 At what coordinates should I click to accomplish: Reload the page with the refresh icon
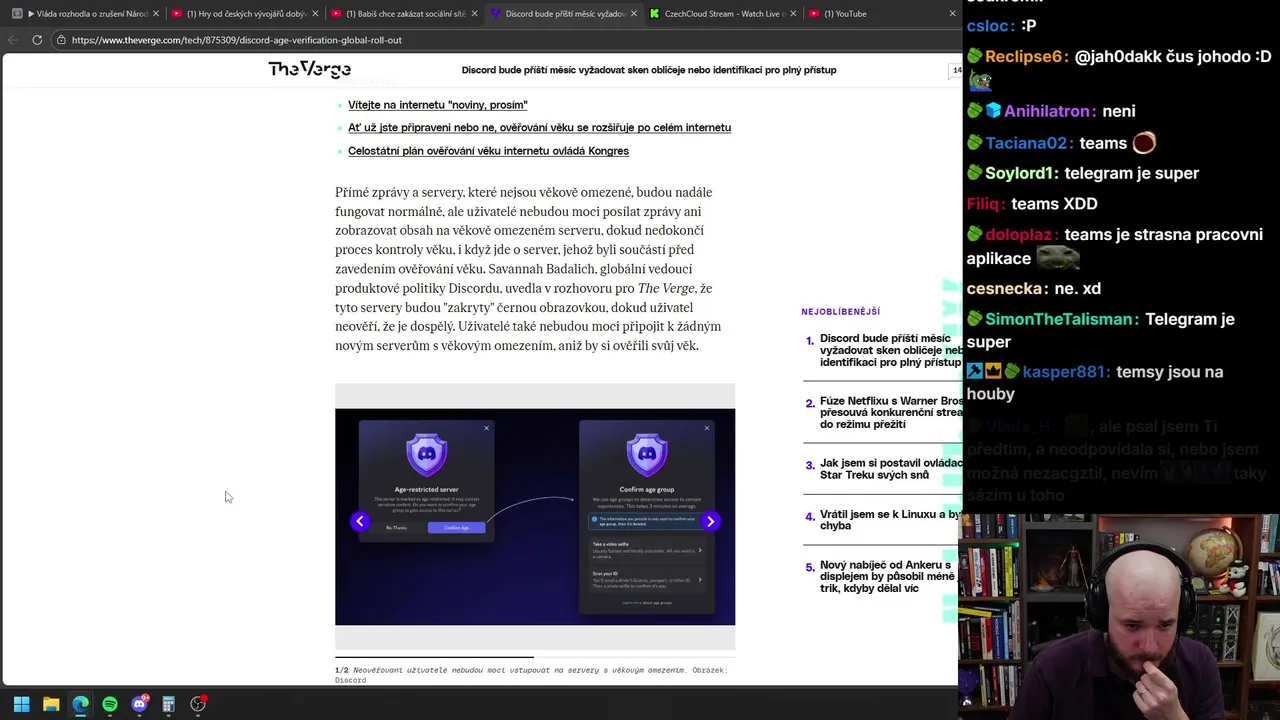37,40
